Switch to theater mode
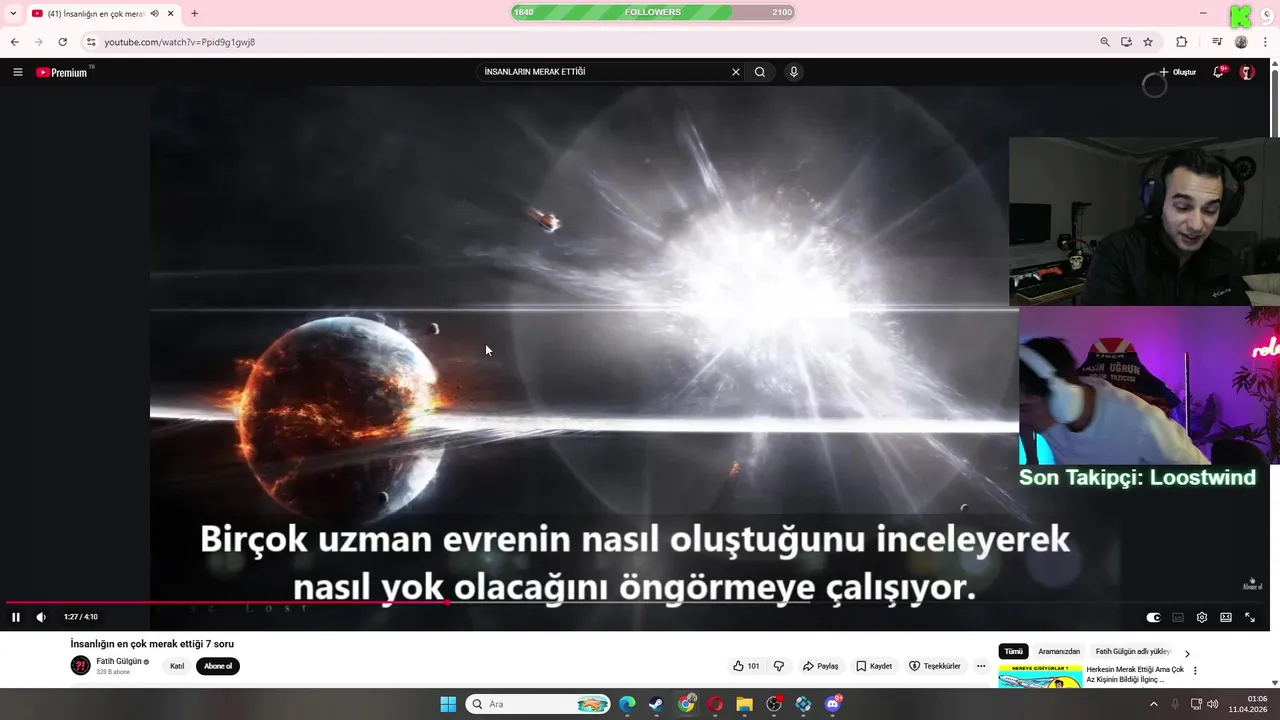Viewport: 1280px width, 720px height. (1226, 617)
